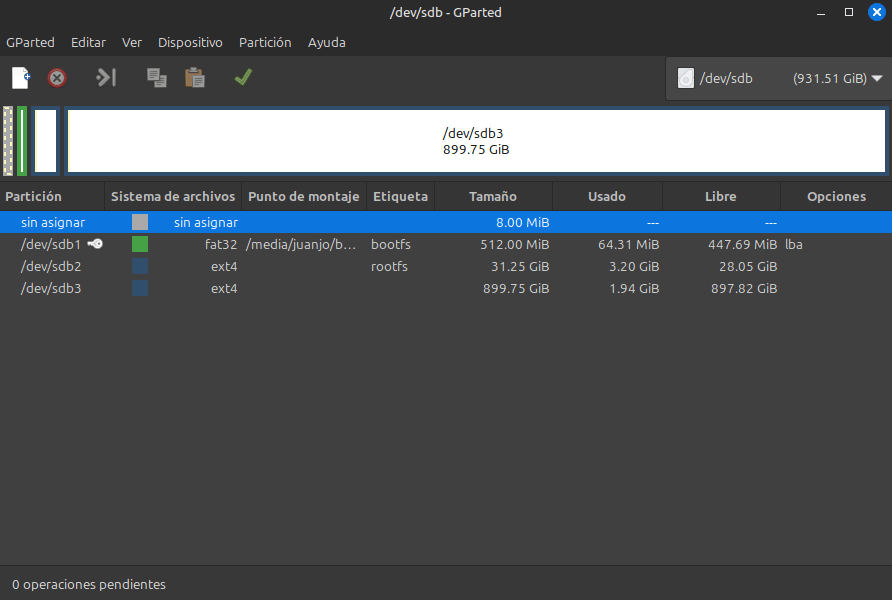892x600 pixels.
Task: Click the green fat32 color swatch
Action: point(140,245)
